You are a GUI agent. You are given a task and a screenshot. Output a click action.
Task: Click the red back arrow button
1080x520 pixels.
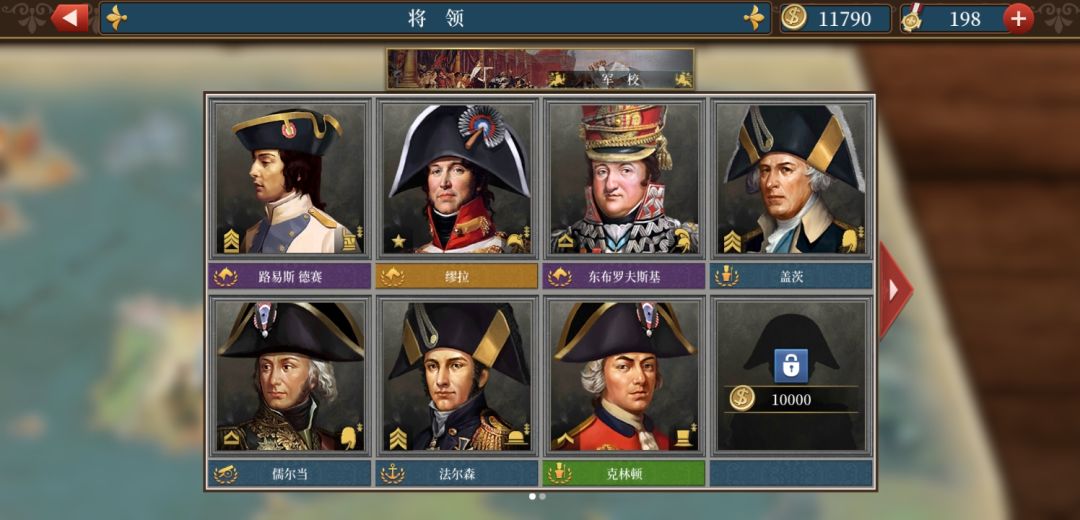[70, 18]
